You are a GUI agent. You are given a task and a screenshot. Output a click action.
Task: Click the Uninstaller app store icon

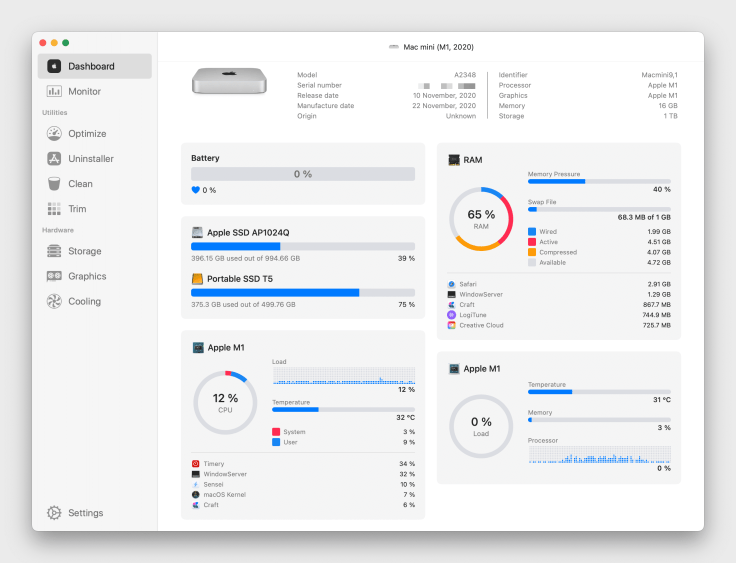click(x=54, y=159)
